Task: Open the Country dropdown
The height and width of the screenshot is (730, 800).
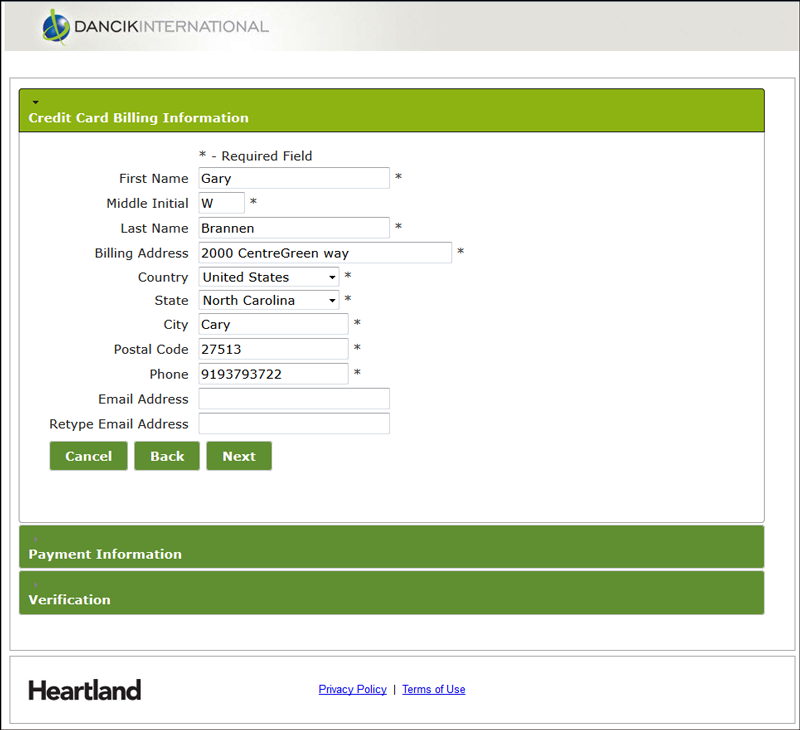Action: click(x=269, y=277)
